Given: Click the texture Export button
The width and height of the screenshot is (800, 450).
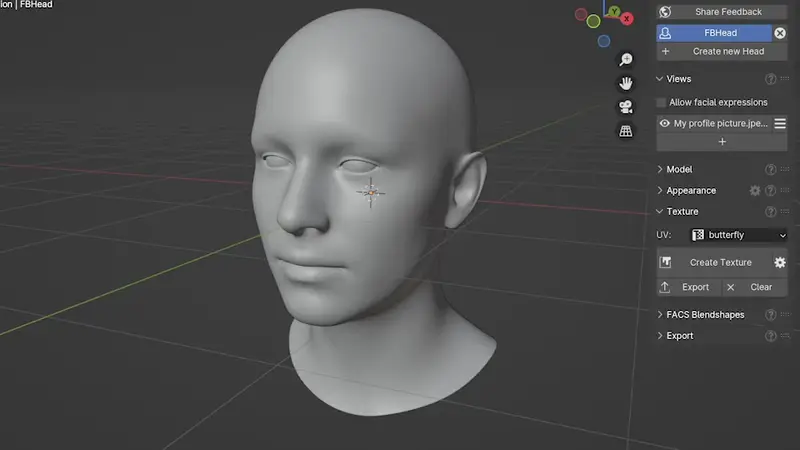Looking at the screenshot, I should coord(689,287).
